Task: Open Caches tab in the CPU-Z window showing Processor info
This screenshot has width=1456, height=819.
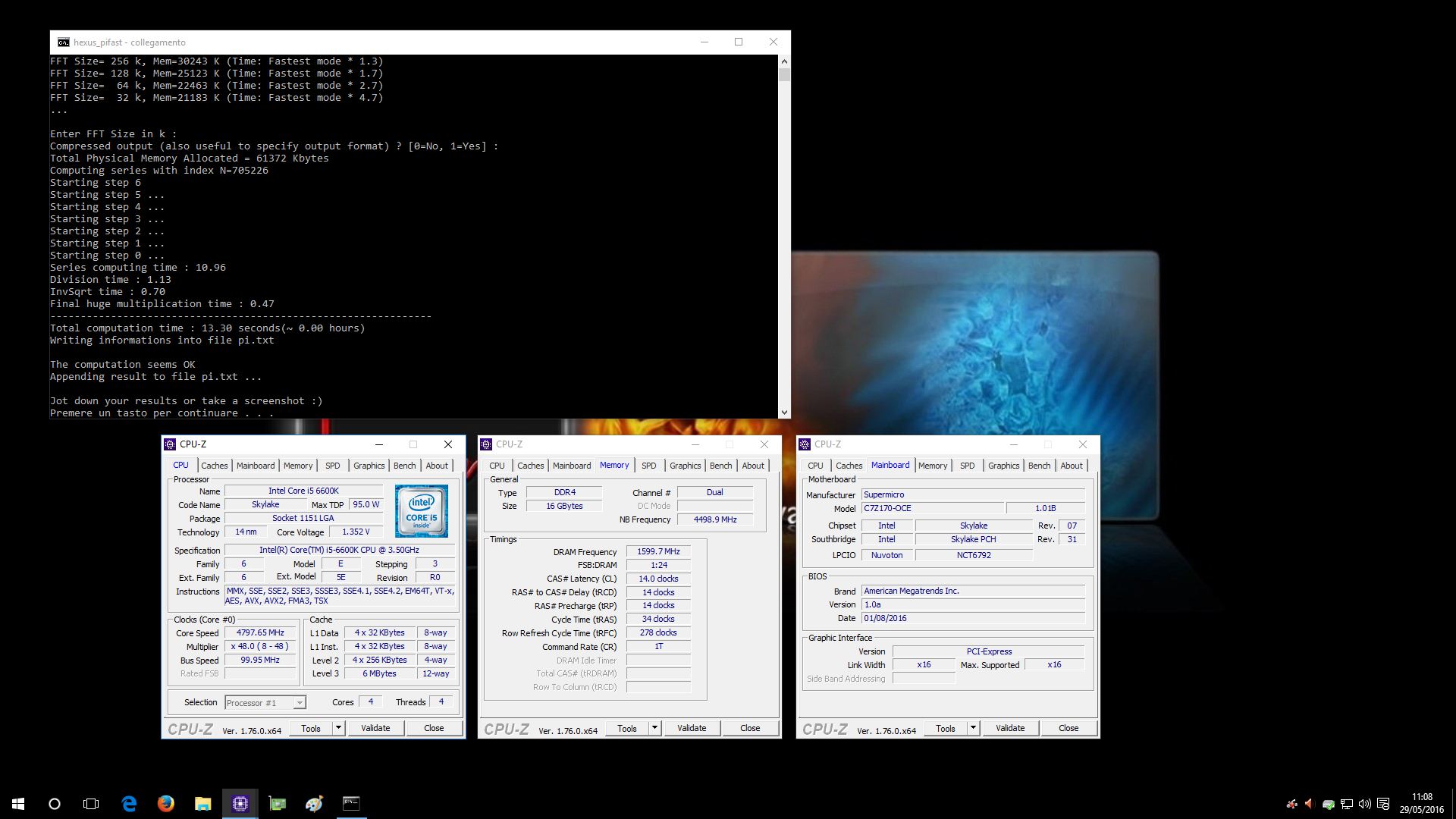Action: click(x=215, y=466)
